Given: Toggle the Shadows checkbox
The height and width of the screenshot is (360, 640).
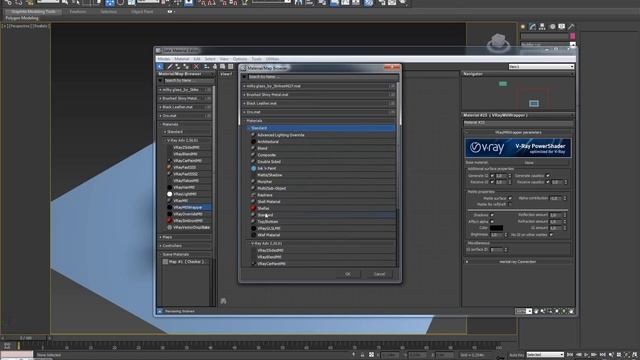Looking at the screenshot, I should pyautogui.click(x=492, y=215).
